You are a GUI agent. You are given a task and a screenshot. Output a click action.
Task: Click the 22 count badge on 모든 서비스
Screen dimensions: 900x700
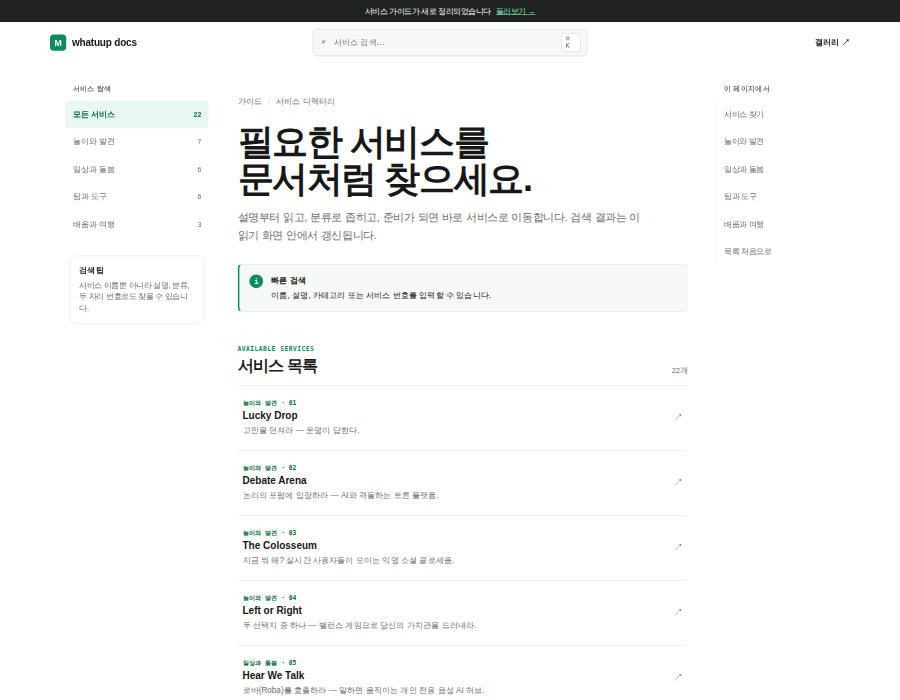coord(197,115)
